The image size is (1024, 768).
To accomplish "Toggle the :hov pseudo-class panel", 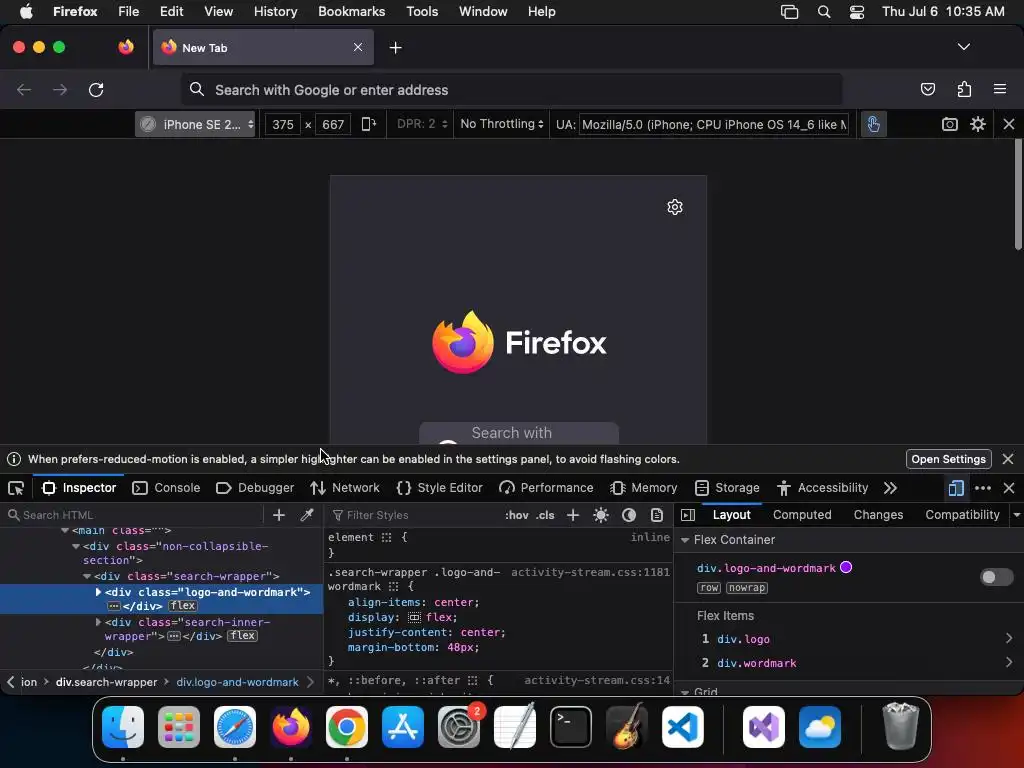I will click(517, 515).
